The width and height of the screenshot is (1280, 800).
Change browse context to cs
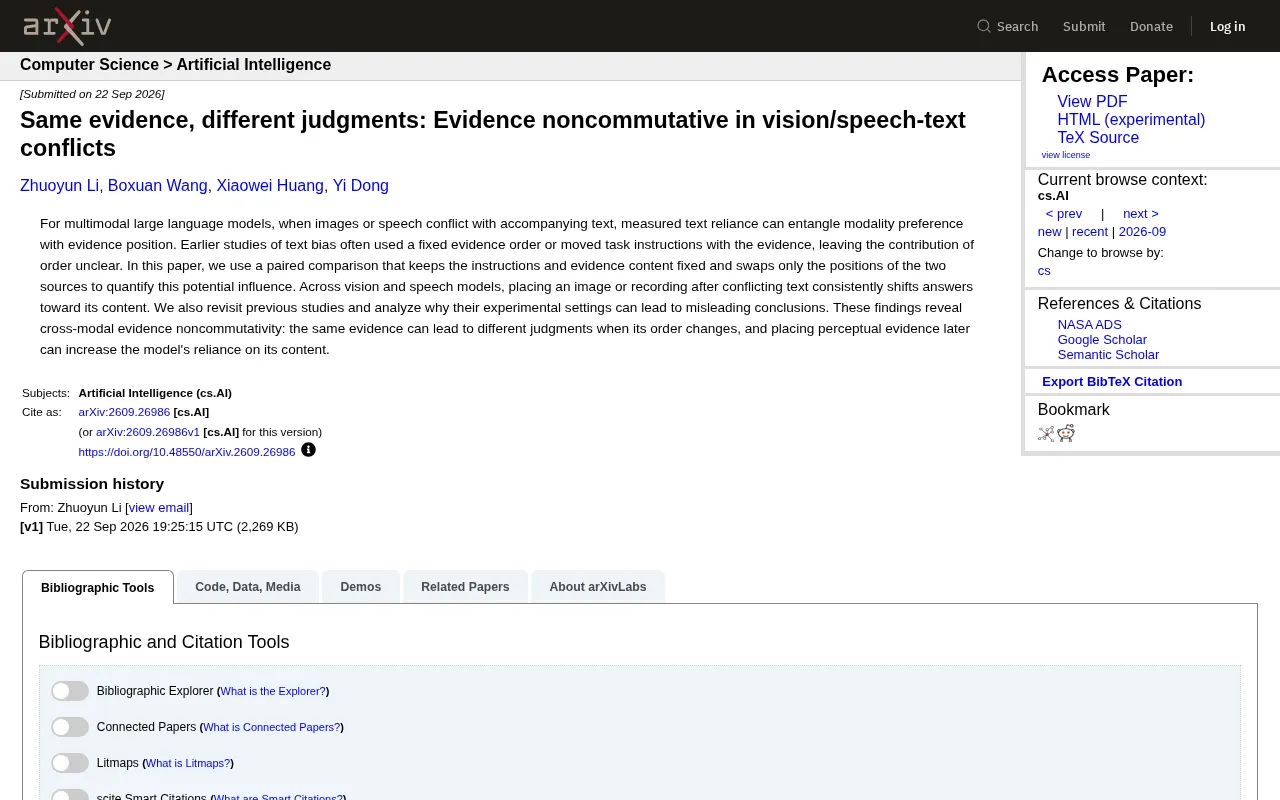(x=1044, y=271)
